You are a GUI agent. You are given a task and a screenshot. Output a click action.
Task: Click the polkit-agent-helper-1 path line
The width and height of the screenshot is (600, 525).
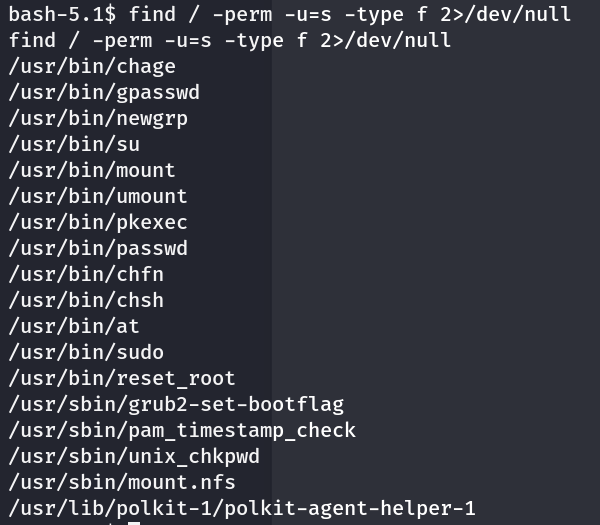(242, 508)
